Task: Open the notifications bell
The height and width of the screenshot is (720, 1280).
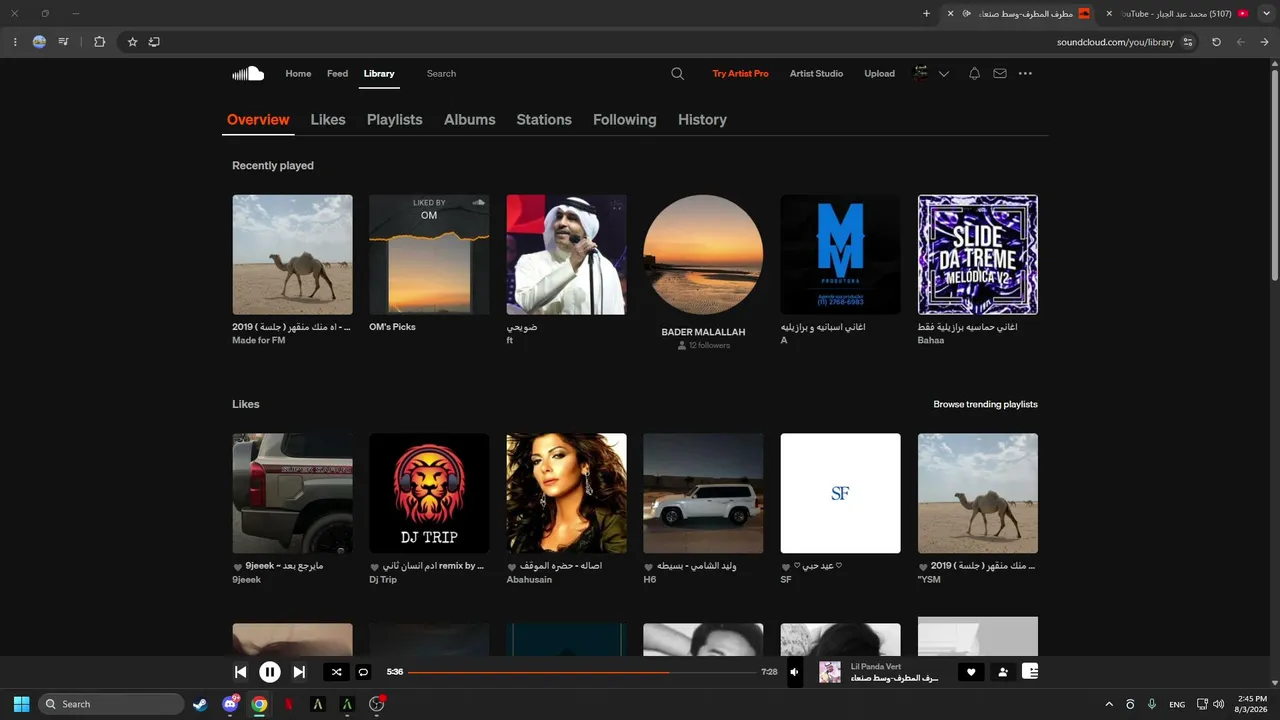Action: click(974, 73)
